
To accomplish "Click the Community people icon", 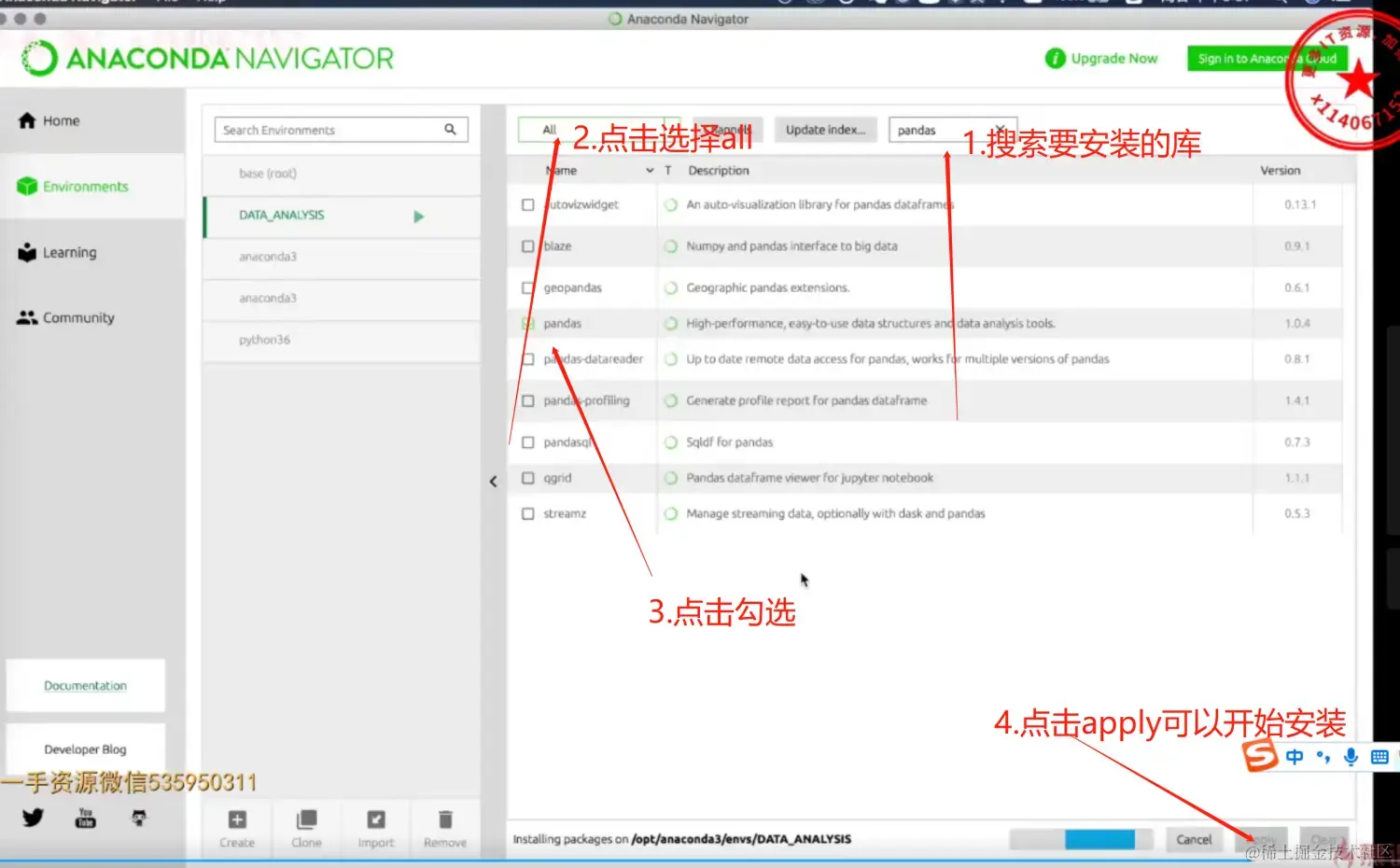I will [27, 317].
